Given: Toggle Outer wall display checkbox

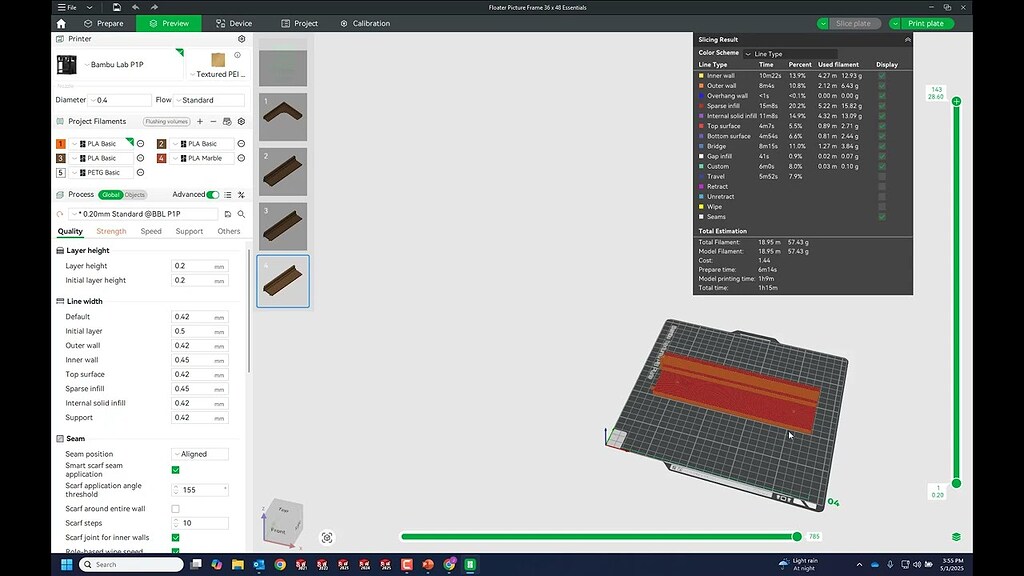Looking at the screenshot, I should tap(882, 86).
